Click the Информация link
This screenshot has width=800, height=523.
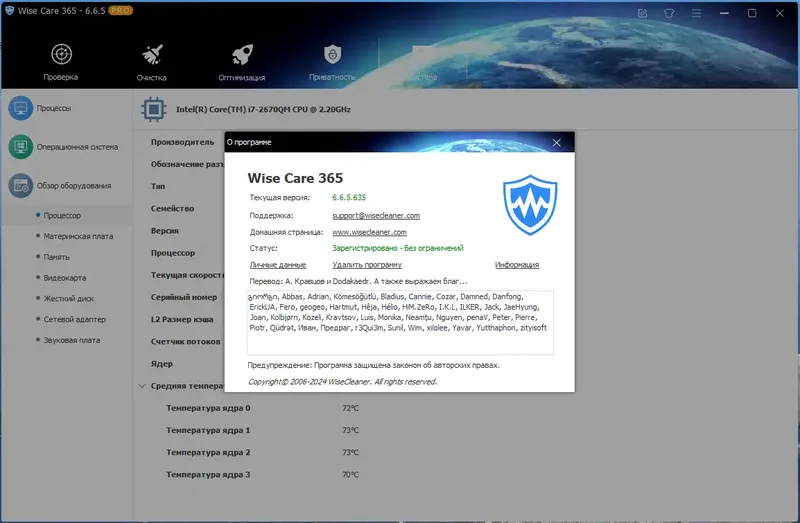pyautogui.click(x=517, y=265)
